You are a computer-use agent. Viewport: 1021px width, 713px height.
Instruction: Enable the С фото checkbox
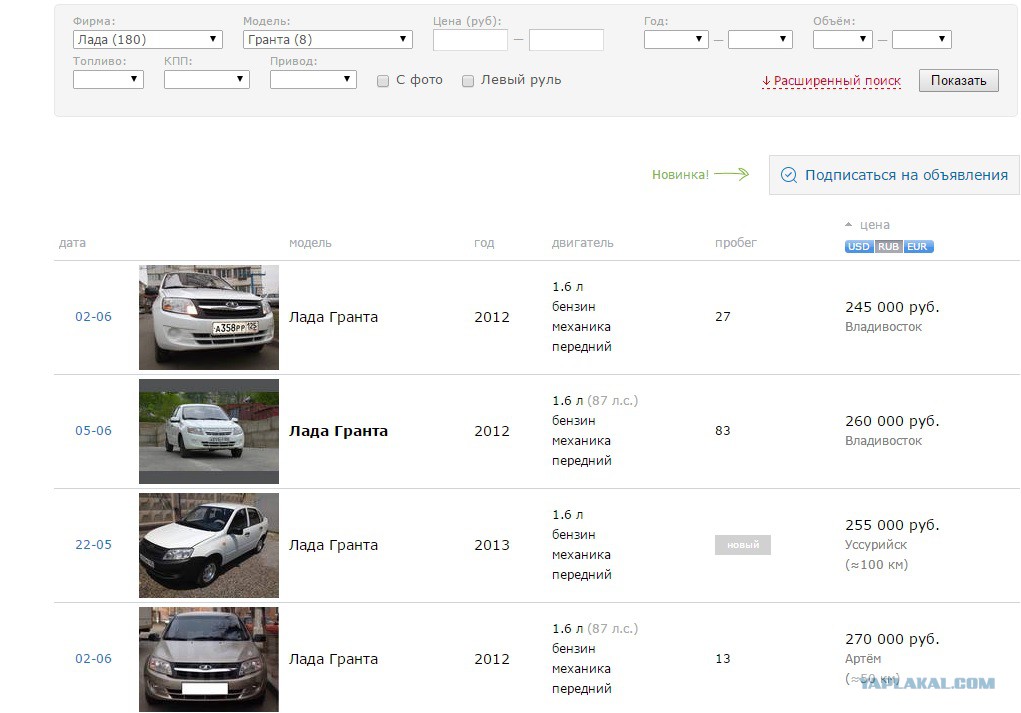(x=383, y=81)
